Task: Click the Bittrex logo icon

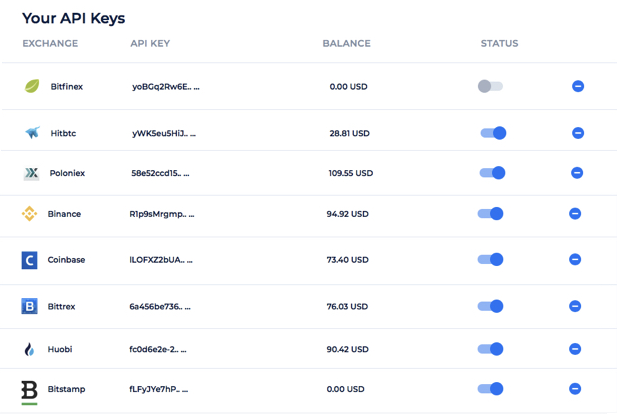Action: tap(30, 306)
